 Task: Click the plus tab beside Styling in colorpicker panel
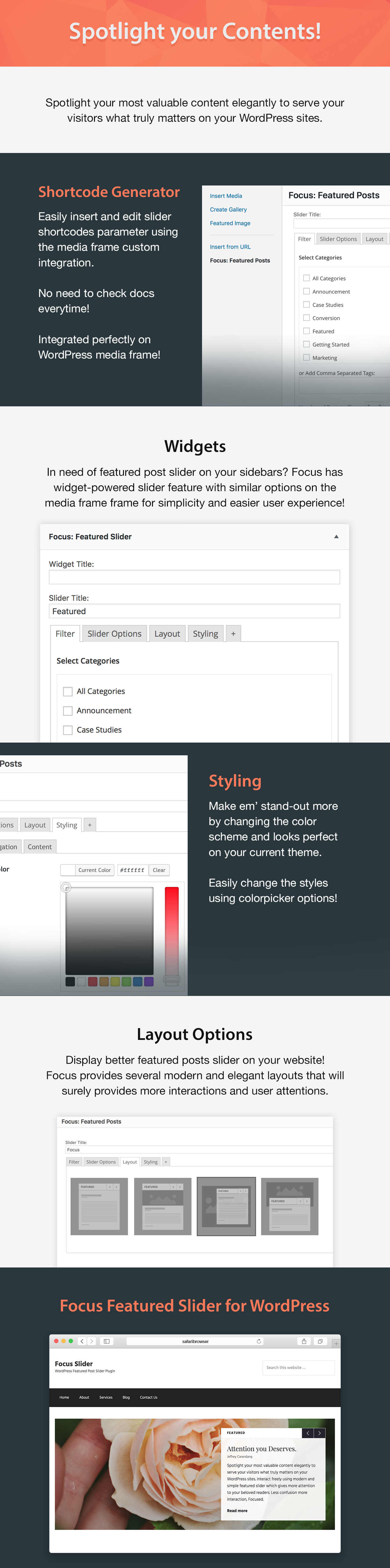[90, 825]
